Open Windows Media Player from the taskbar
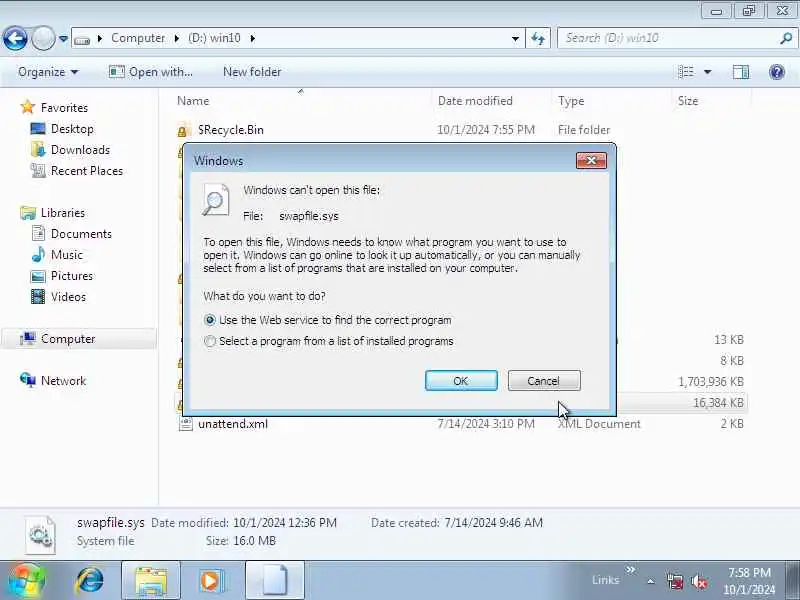 pyautogui.click(x=210, y=581)
